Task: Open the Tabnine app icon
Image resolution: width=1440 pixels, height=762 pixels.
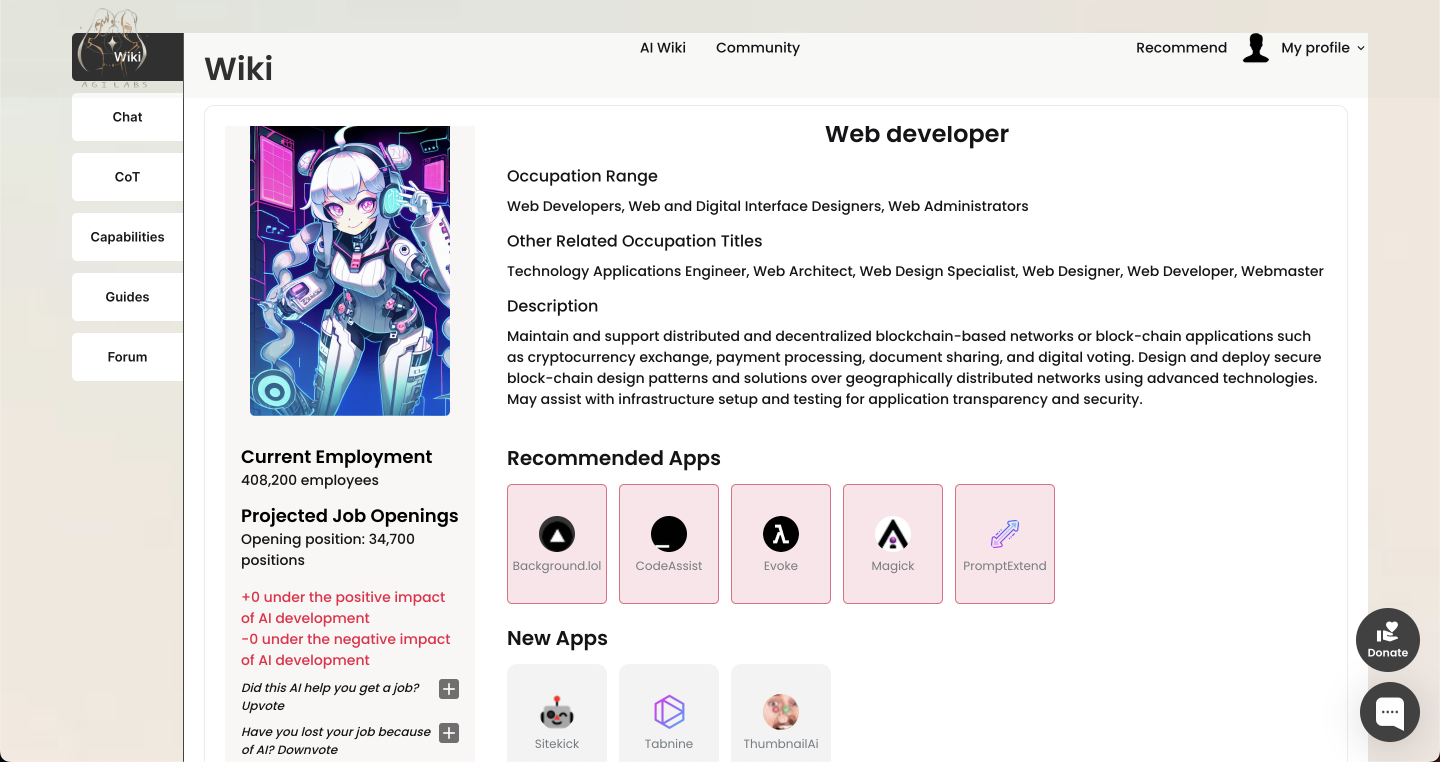Action: pos(669,714)
